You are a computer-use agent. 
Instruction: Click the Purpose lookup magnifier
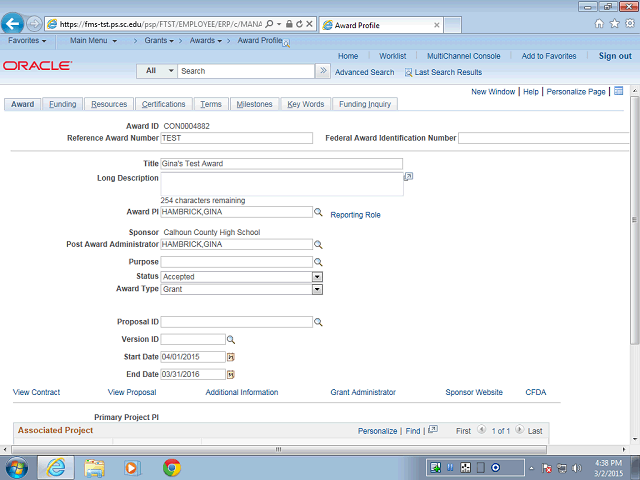point(318,262)
